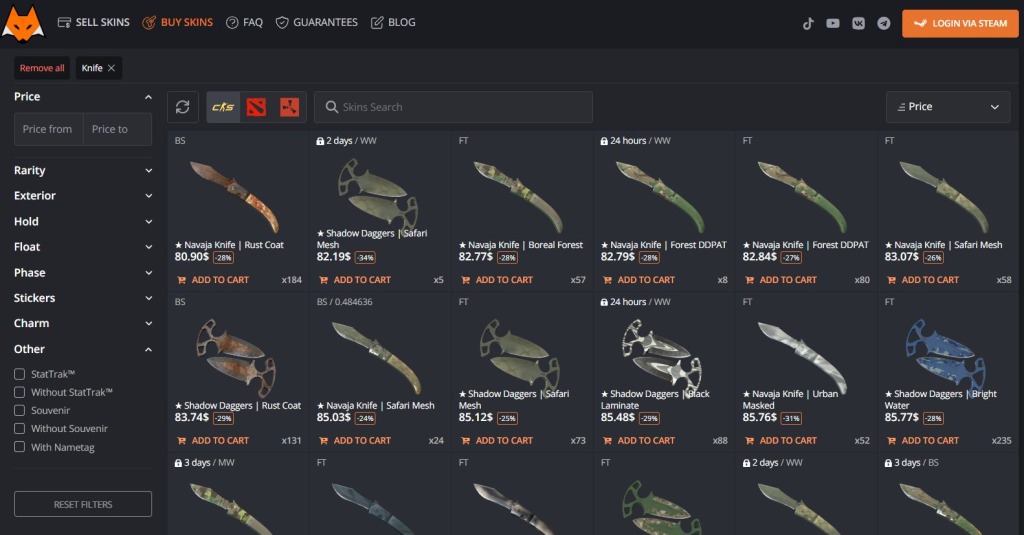Viewport: 1024px width, 535px height.
Task: Click the Skins Search input field
Action: 460,107
